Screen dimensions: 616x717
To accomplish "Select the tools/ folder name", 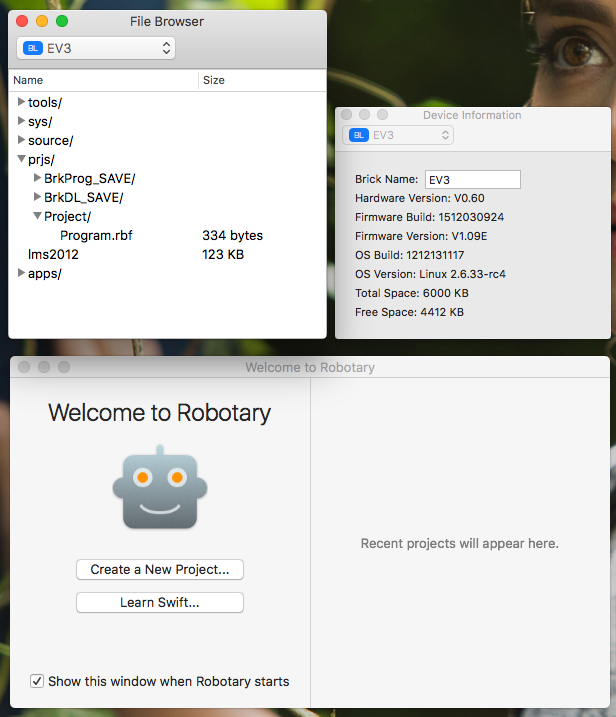I will pos(45,102).
